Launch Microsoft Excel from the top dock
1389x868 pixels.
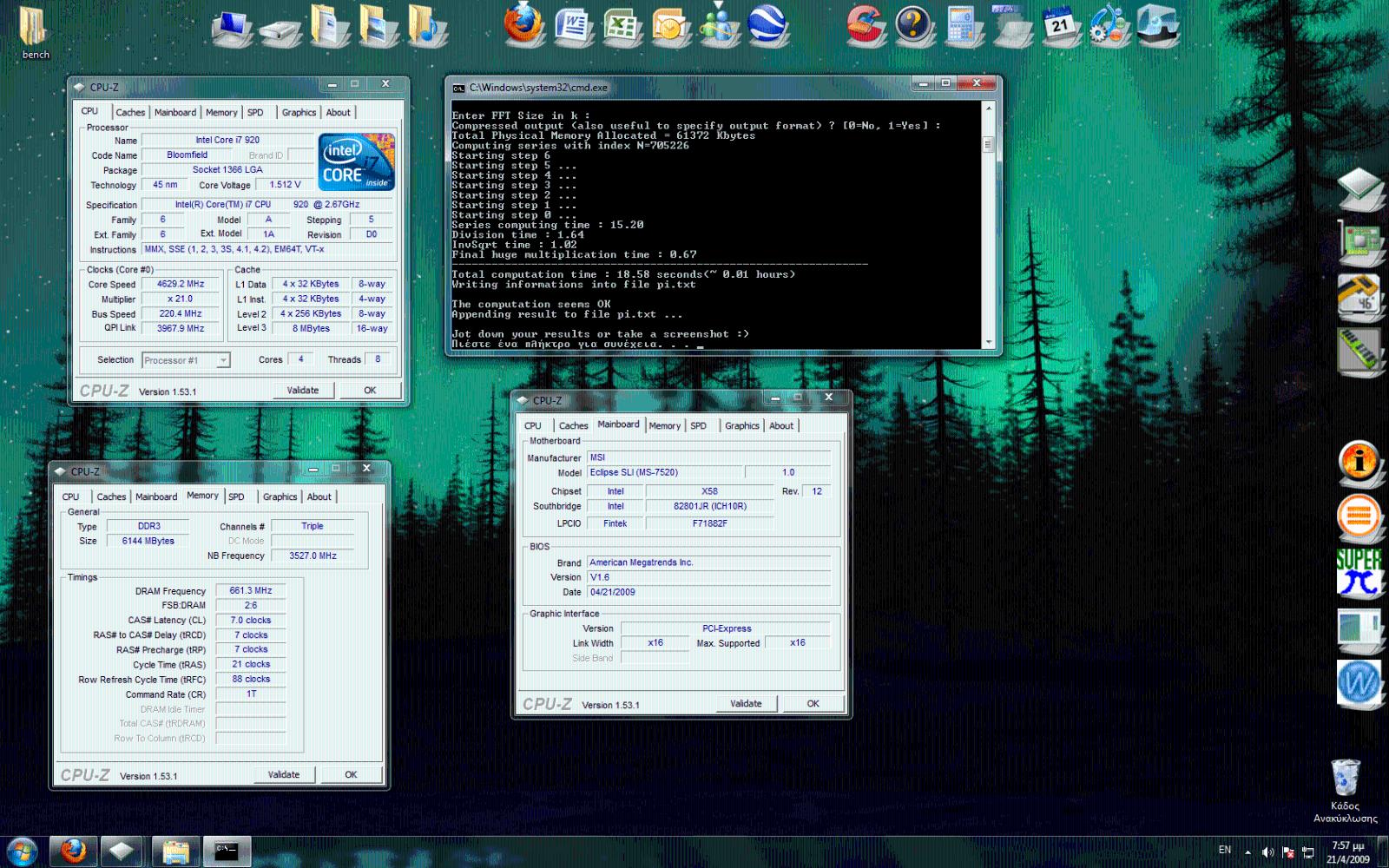[x=622, y=26]
